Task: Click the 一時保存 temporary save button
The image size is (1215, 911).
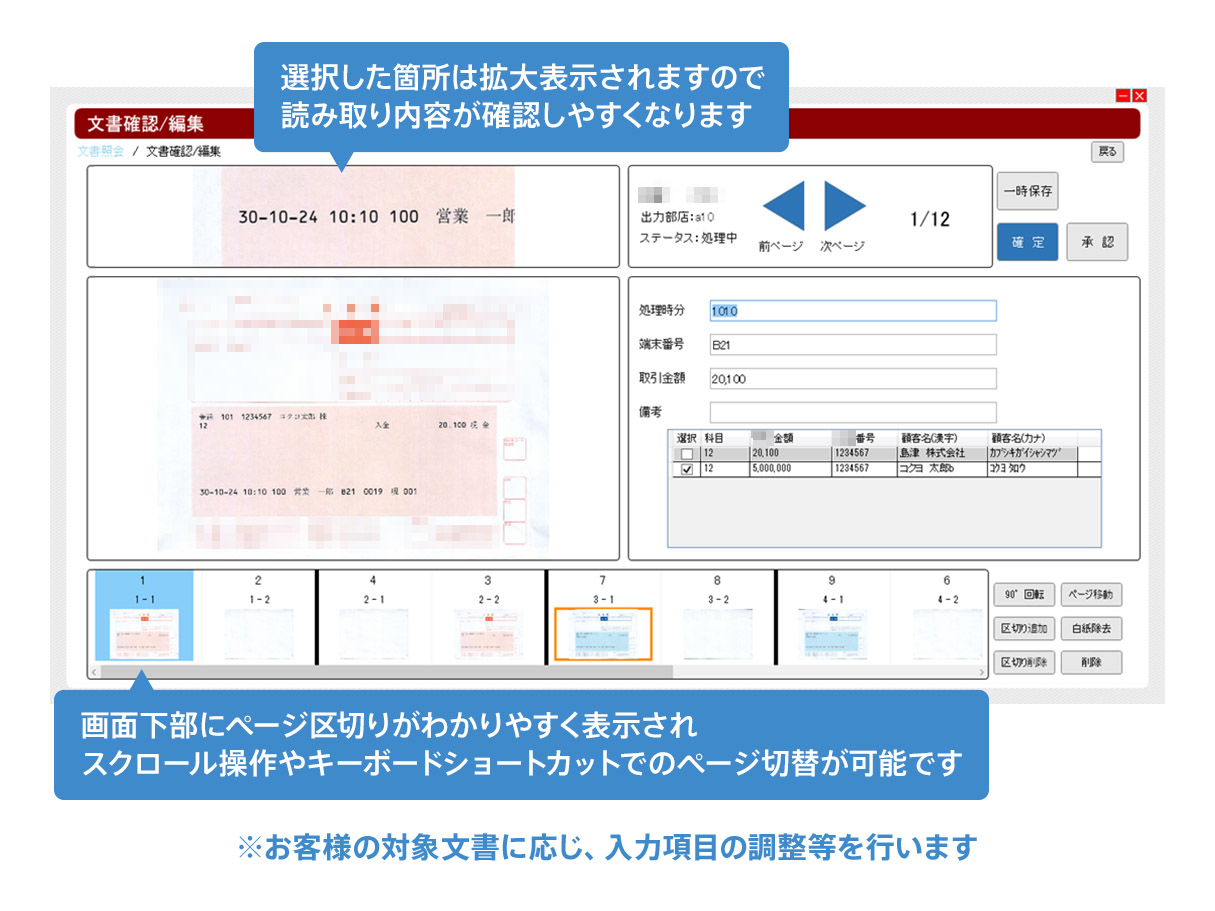Action: (x=1027, y=191)
